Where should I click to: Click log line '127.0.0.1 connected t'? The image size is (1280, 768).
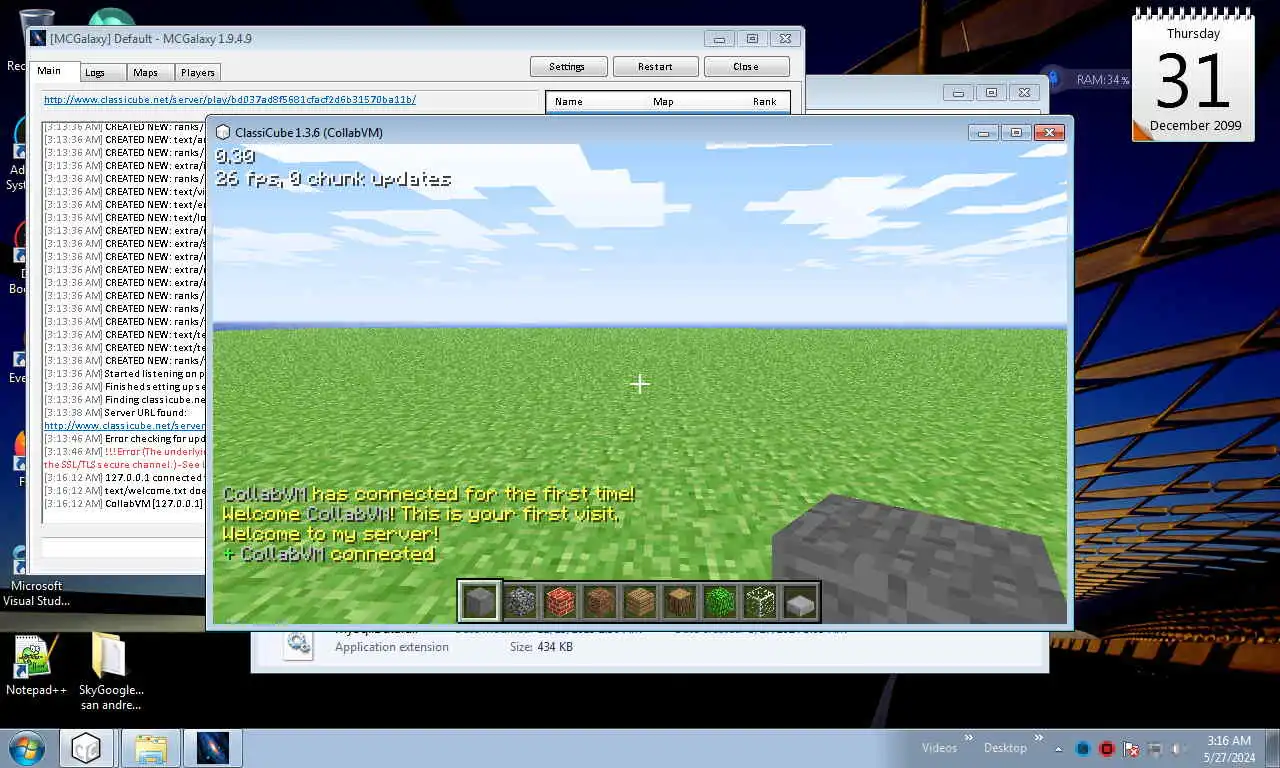point(124,477)
